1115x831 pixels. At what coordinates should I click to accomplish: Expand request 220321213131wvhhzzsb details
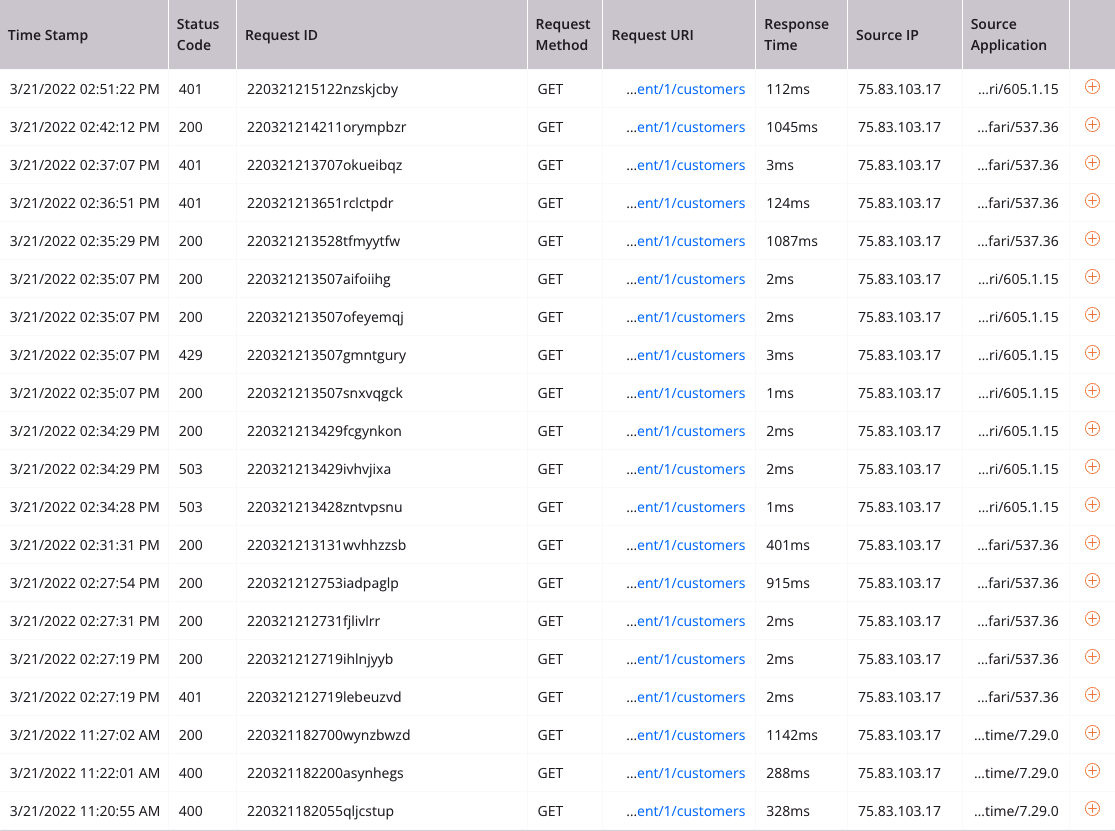1092,544
